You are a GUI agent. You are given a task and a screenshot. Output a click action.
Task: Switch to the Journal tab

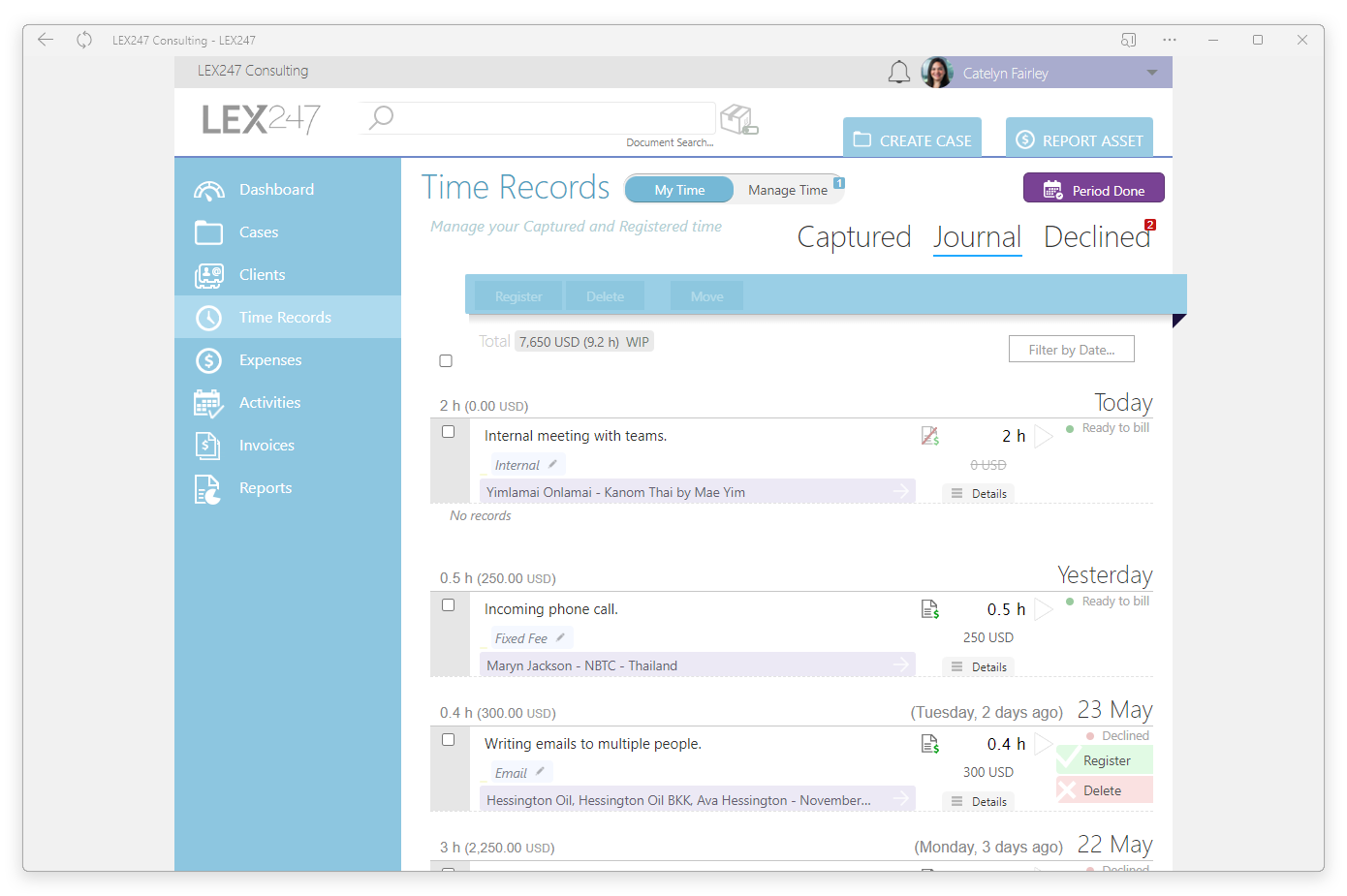(x=977, y=237)
